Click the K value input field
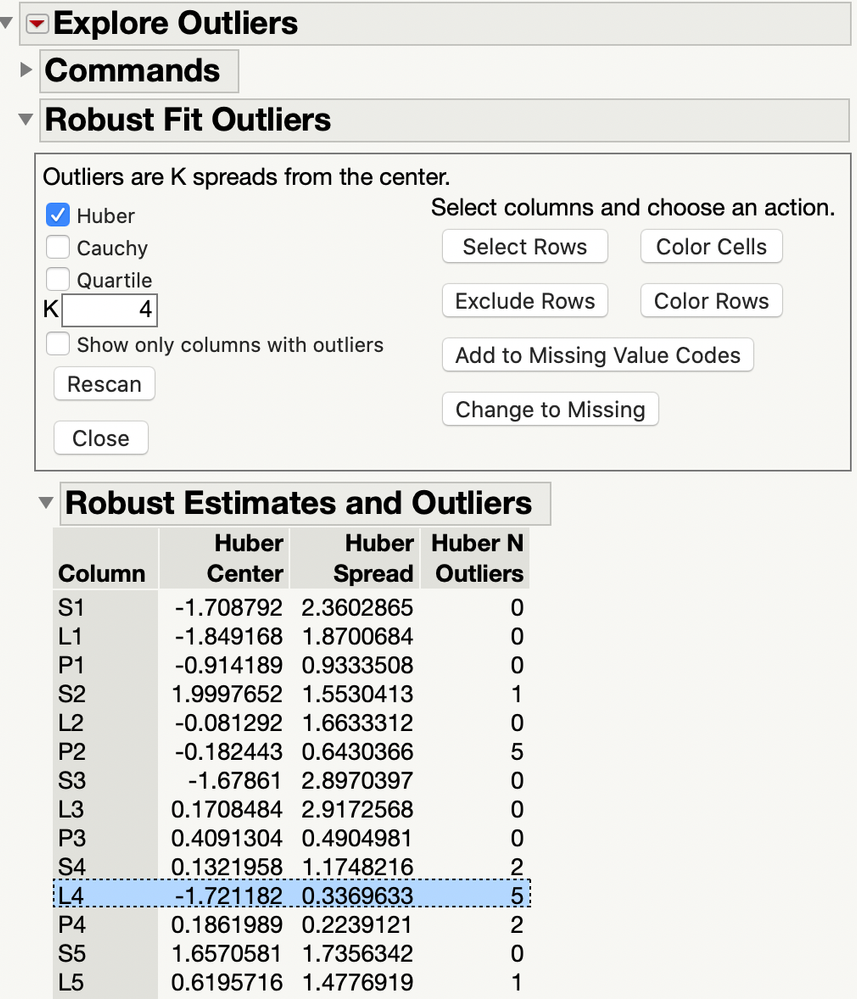Screen dimensions: 857x999 tap(109, 310)
